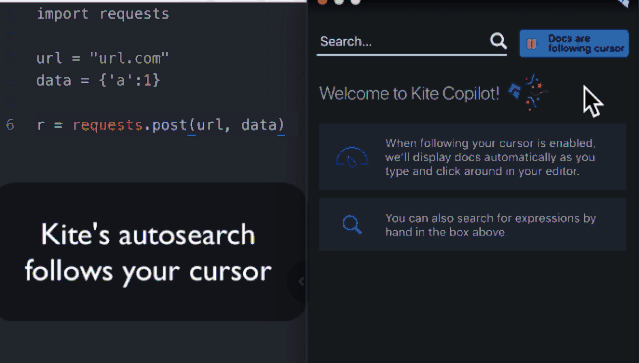This screenshot has height=363, width=639.
Task: Click the maximize window dot
Action: click(x=356, y=2)
